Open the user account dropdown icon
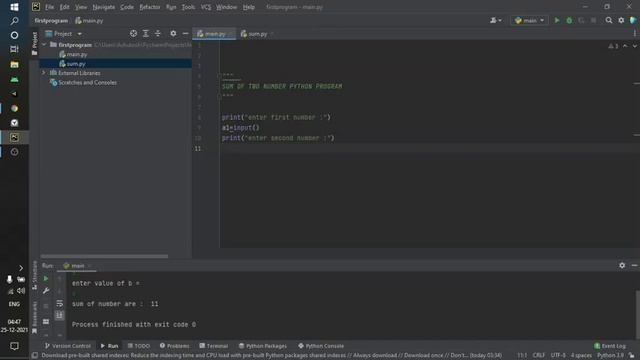Screen dimensions: 640x360 click(x=496, y=20)
